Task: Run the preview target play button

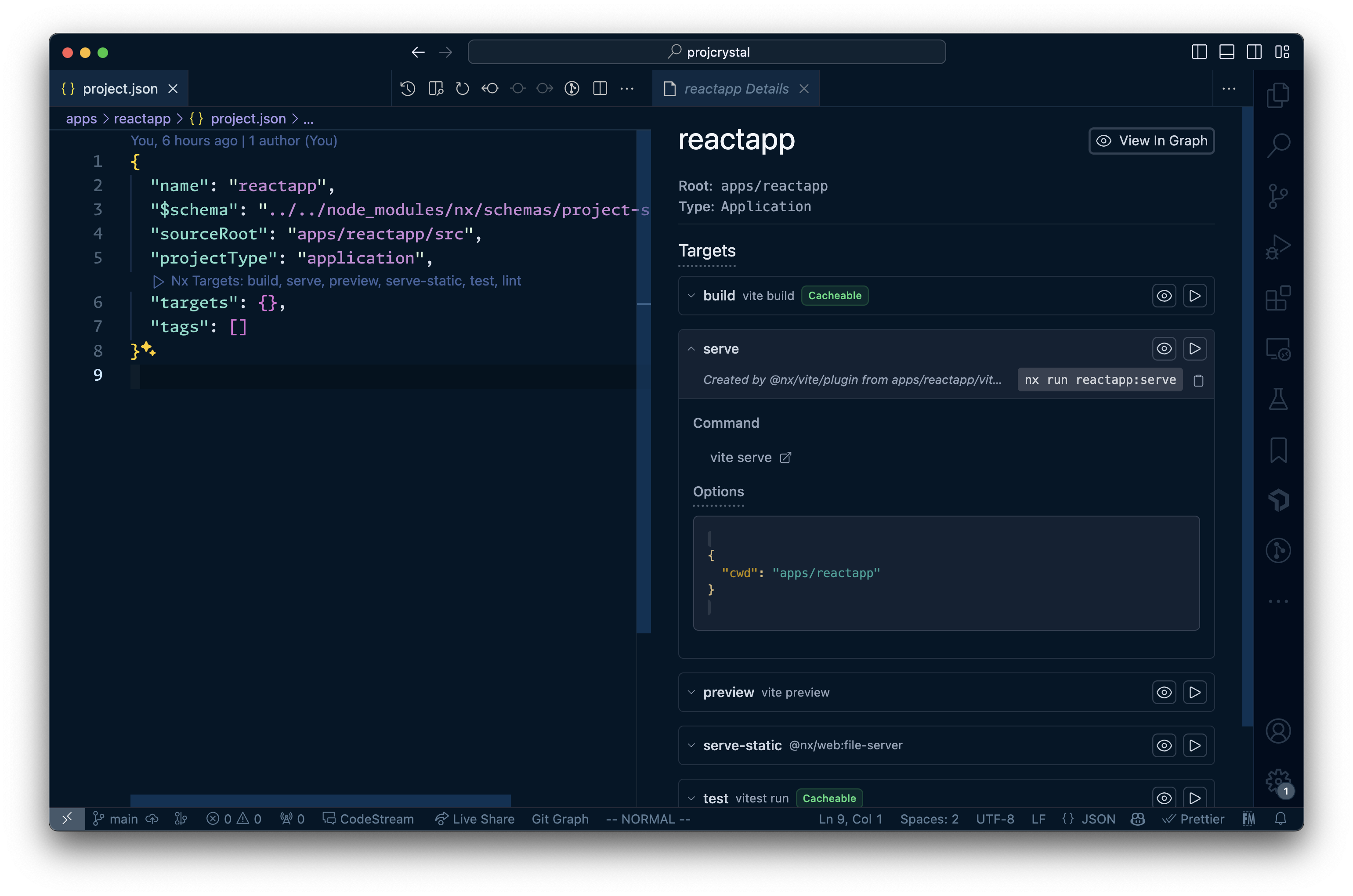Action: [x=1195, y=692]
